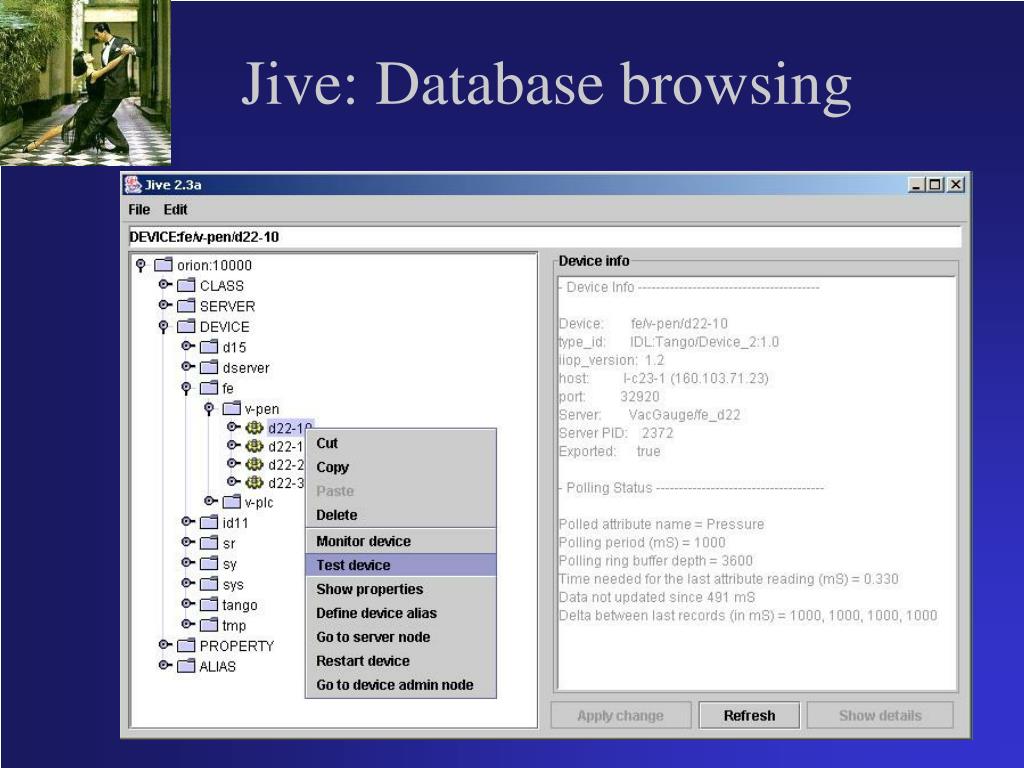Collapse the v-pen tree node
The height and width of the screenshot is (768, 1024).
(209, 409)
